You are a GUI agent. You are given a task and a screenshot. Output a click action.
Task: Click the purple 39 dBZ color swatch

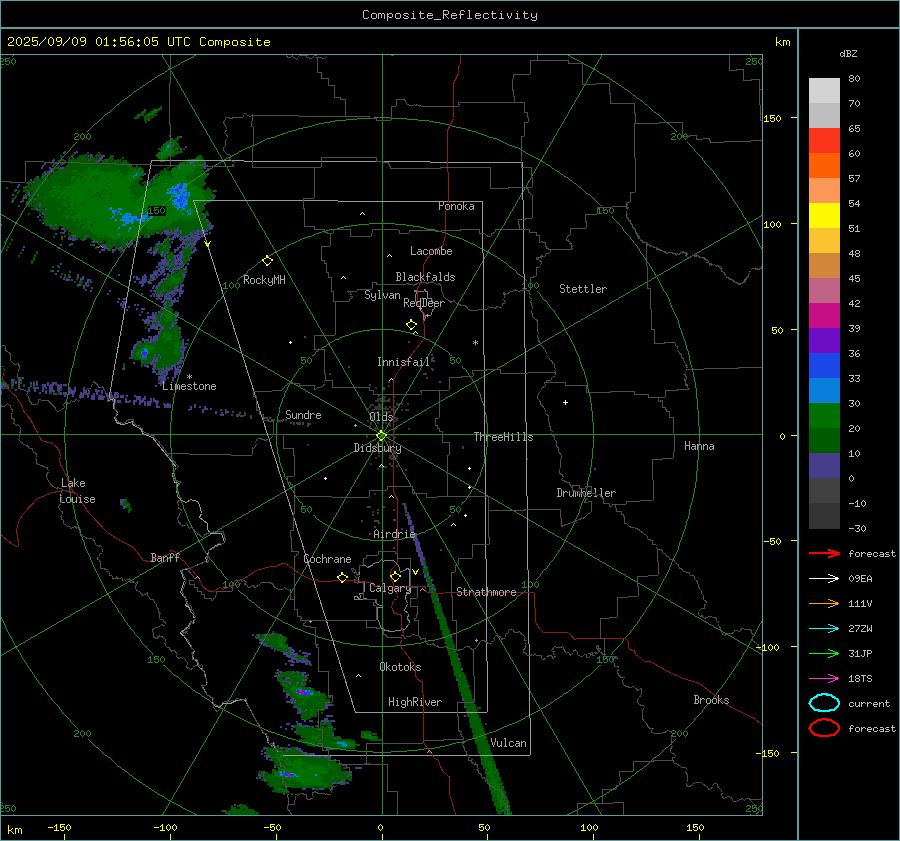tap(824, 341)
